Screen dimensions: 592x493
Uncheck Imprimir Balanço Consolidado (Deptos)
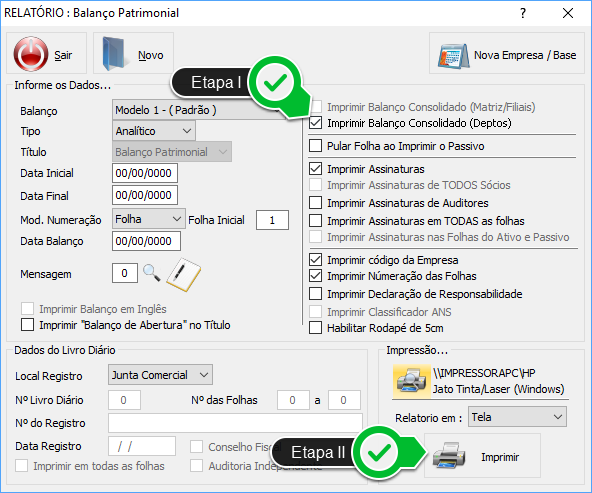[x=316, y=123]
